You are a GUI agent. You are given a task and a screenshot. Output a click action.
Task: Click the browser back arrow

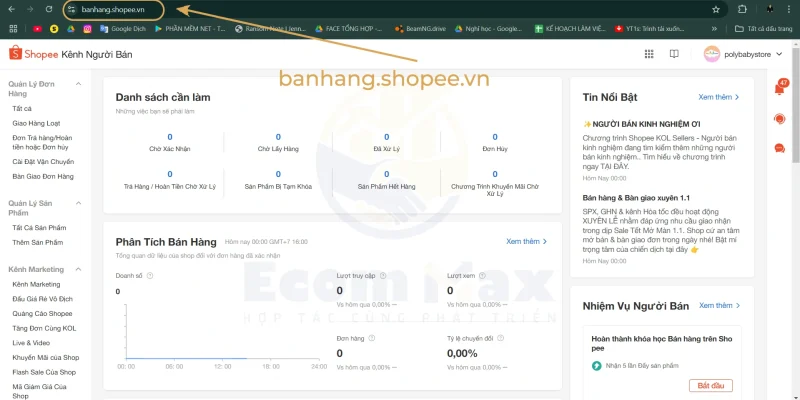11,9
